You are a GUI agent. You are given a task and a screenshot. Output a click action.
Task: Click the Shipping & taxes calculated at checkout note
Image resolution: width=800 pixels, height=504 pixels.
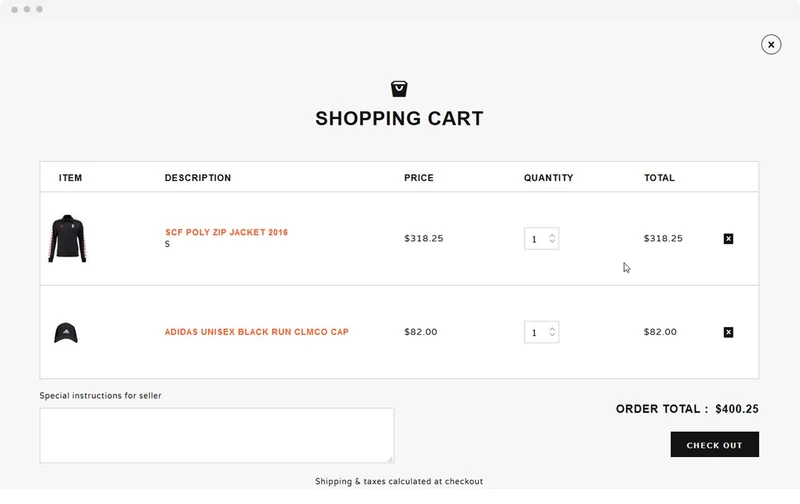(x=399, y=481)
